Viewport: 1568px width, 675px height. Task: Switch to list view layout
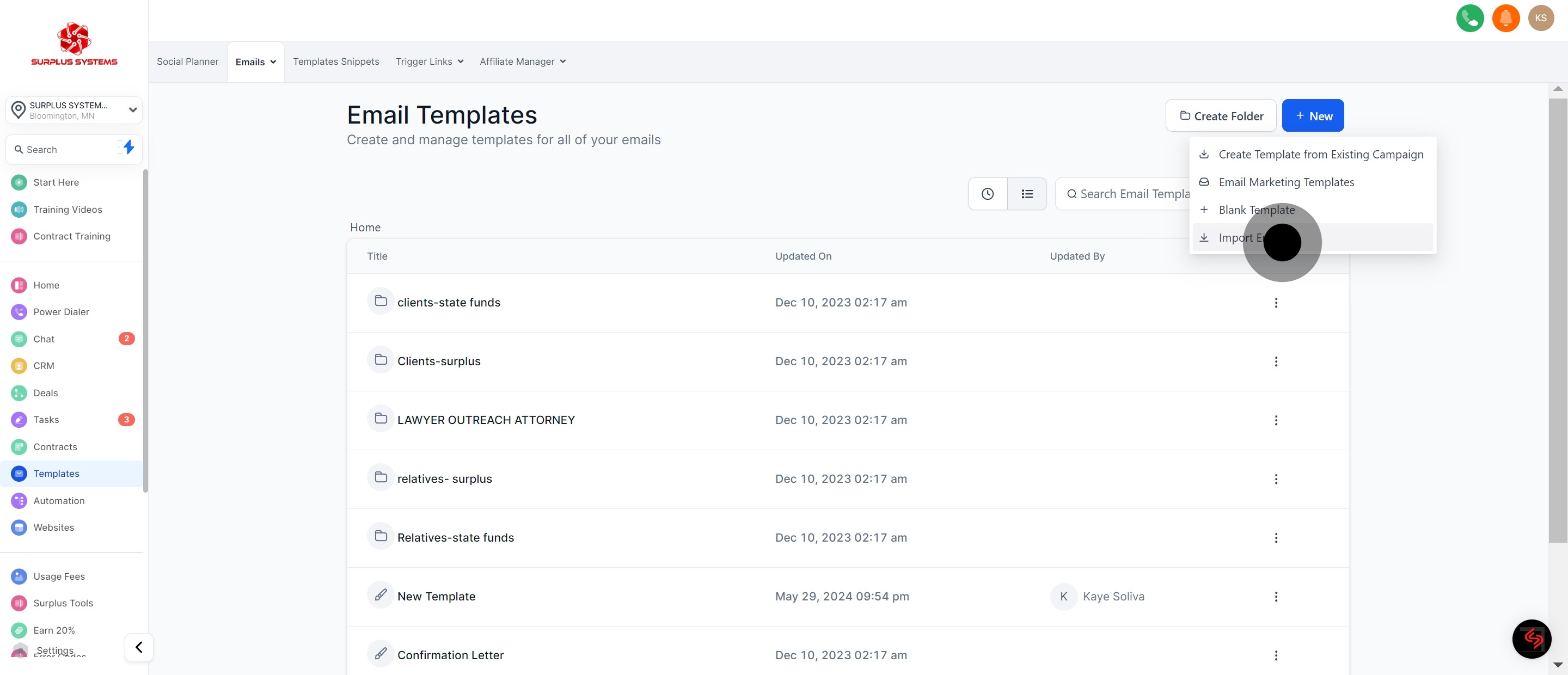pos(1027,194)
